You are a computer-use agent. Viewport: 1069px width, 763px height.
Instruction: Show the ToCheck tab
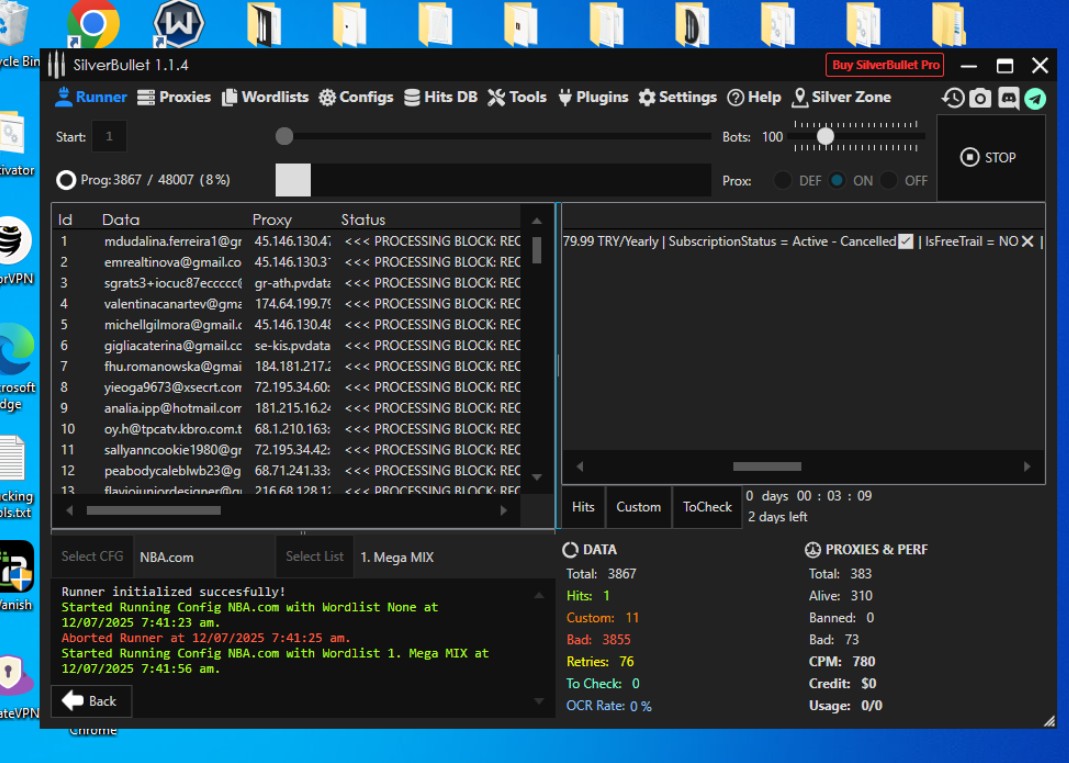click(707, 507)
